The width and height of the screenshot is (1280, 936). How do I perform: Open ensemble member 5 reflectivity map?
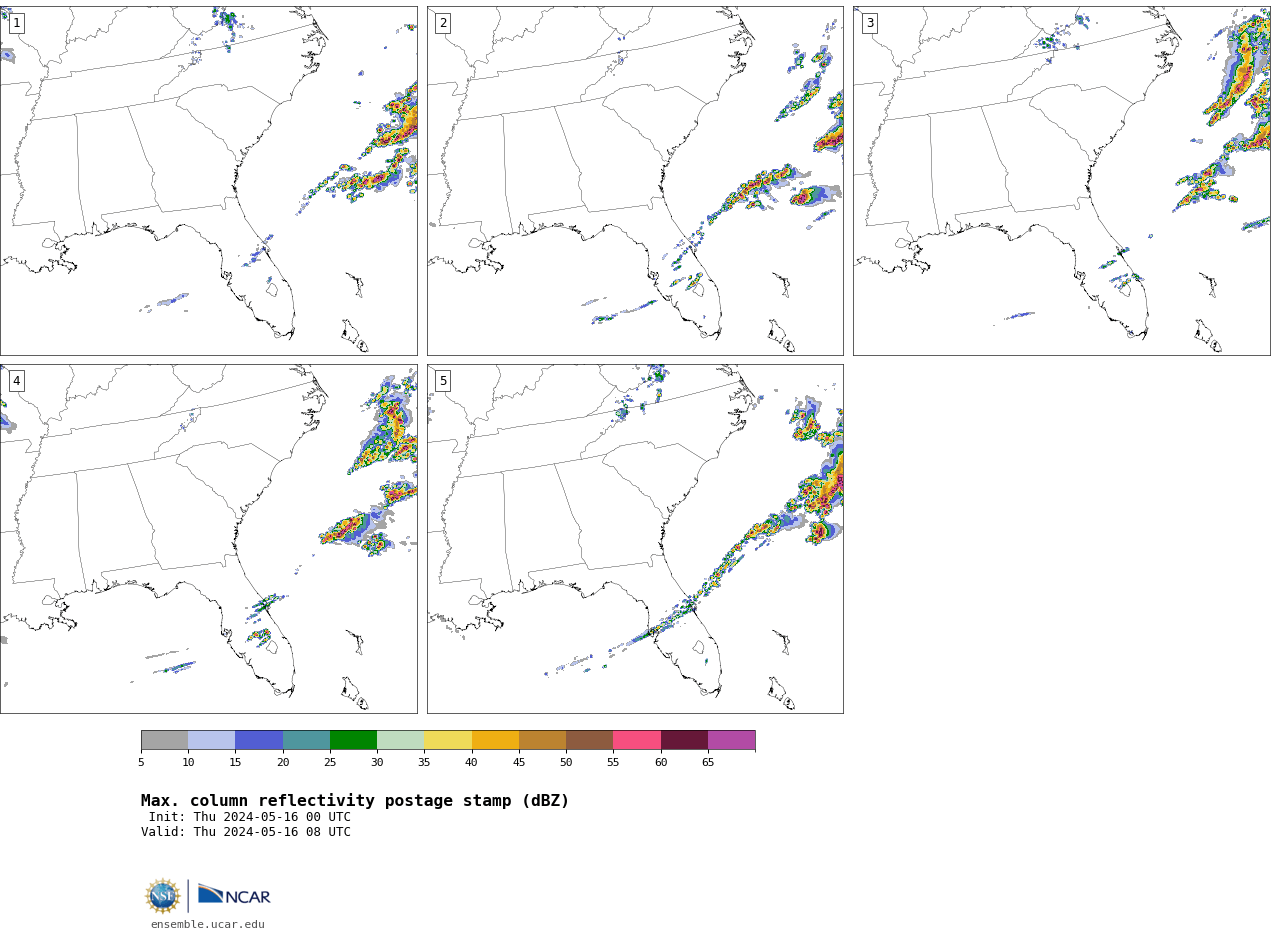[x=635, y=539]
